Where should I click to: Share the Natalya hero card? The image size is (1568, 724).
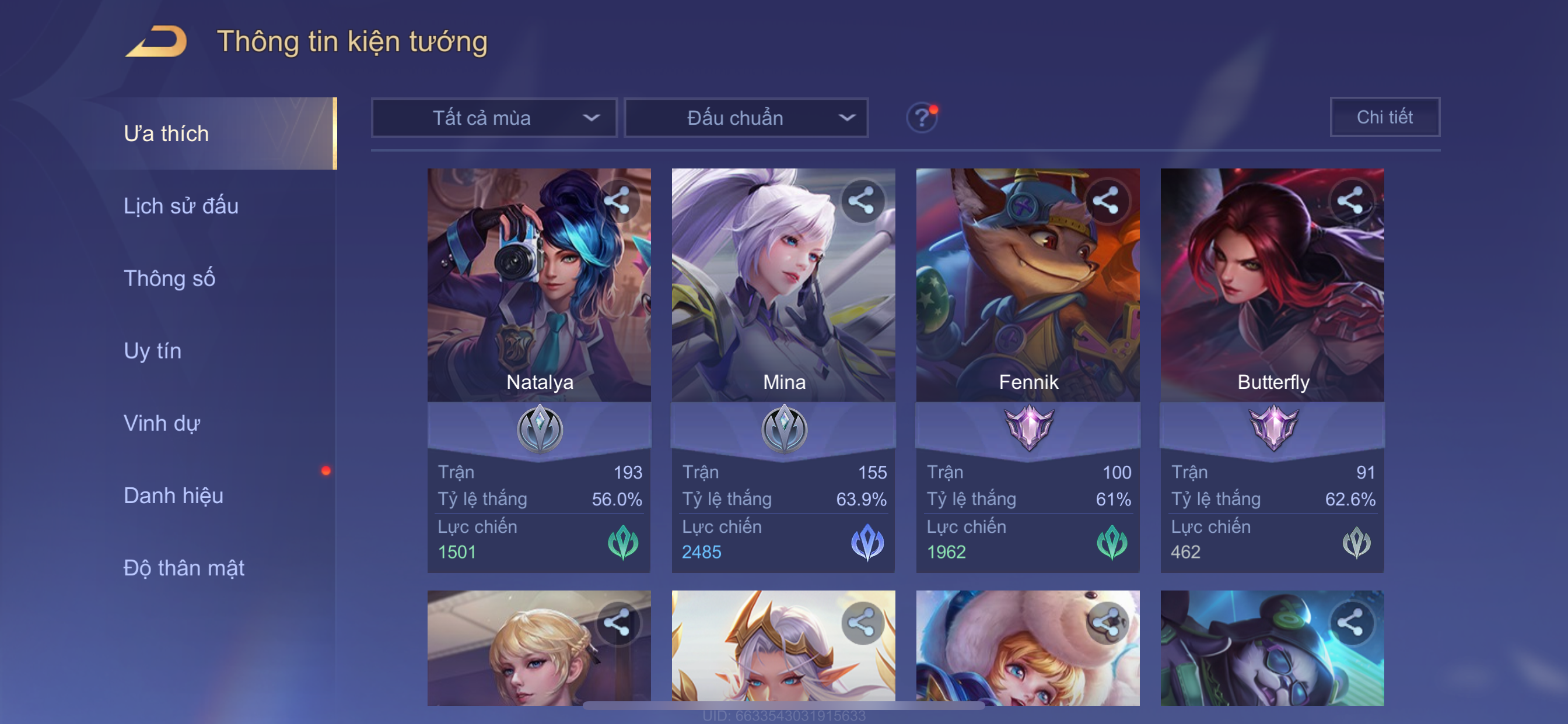[618, 201]
